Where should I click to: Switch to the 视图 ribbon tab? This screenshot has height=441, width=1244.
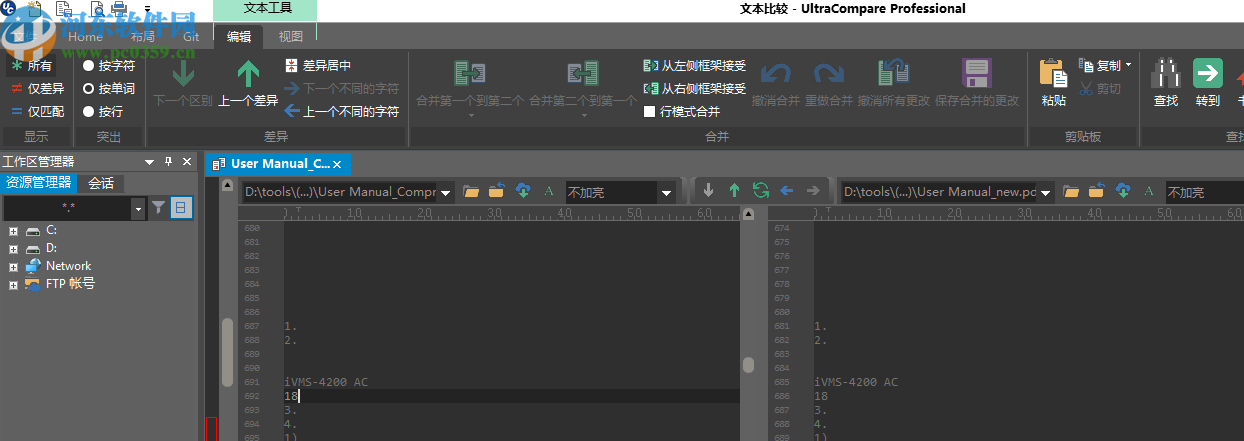(x=291, y=37)
